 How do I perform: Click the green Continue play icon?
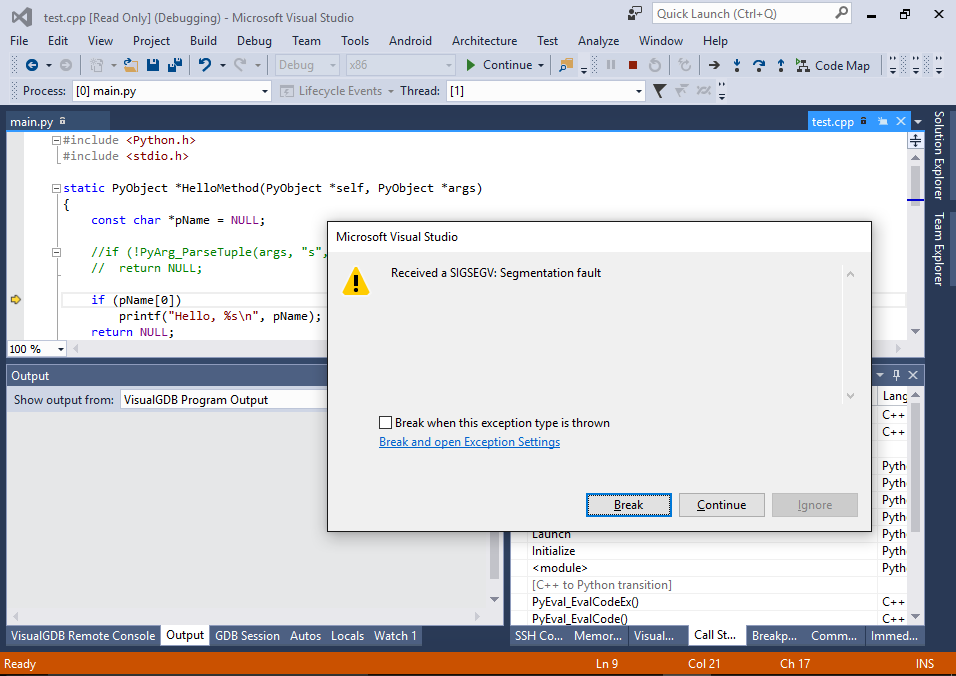470,65
